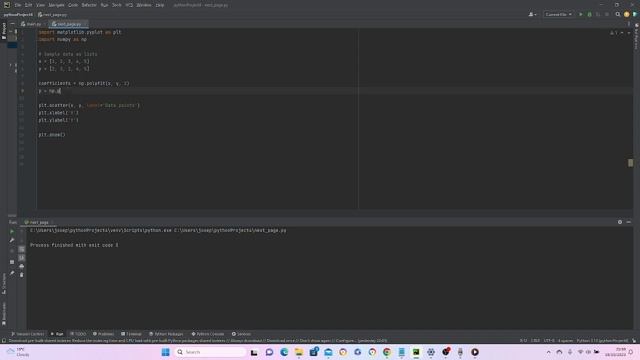Click the 4 spaces indent setting in status bar

[565, 340]
